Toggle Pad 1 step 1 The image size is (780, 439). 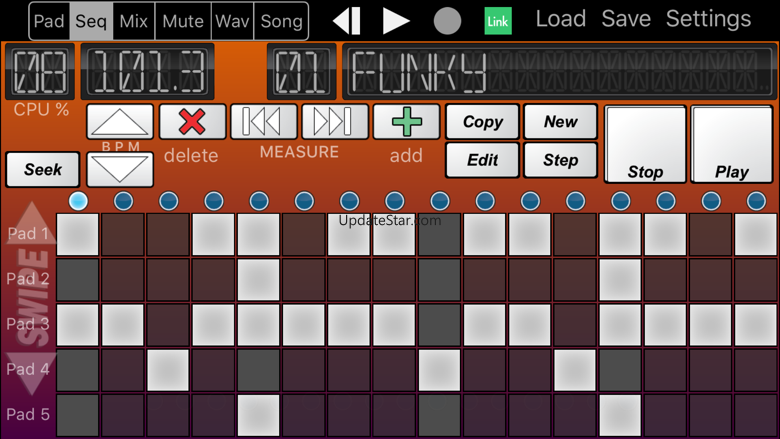click(78, 235)
